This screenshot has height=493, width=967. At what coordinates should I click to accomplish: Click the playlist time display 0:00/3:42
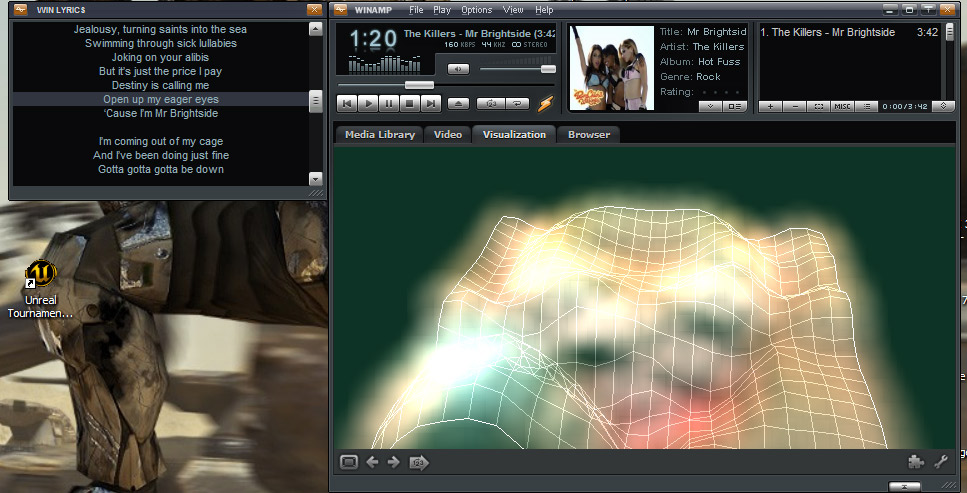tap(905, 107)
